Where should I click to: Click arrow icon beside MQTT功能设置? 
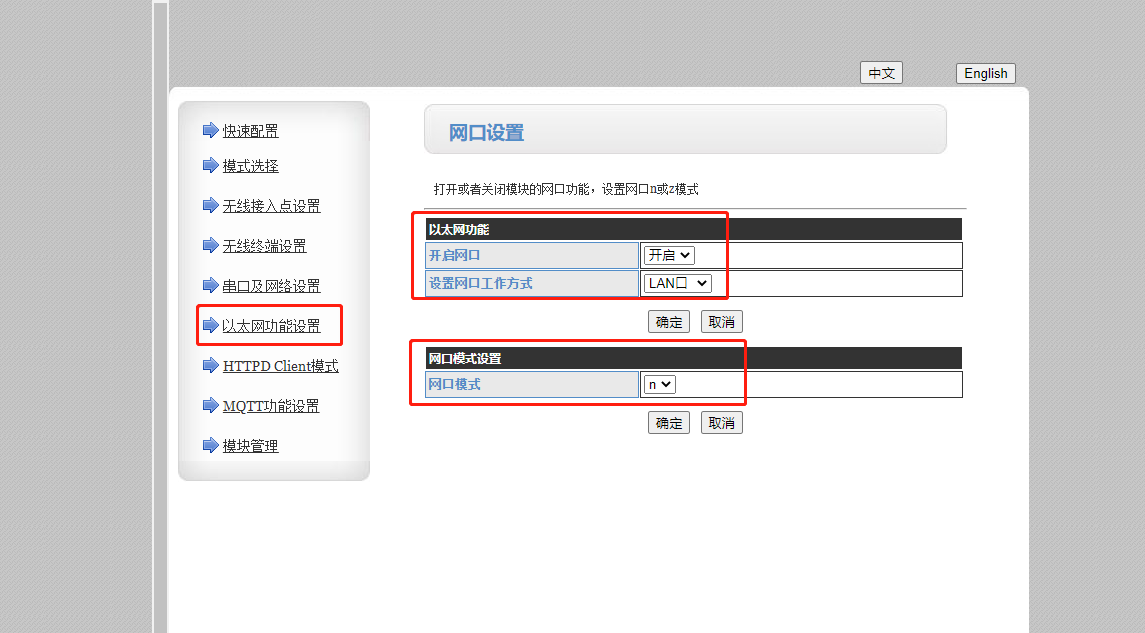pos(210,405)
